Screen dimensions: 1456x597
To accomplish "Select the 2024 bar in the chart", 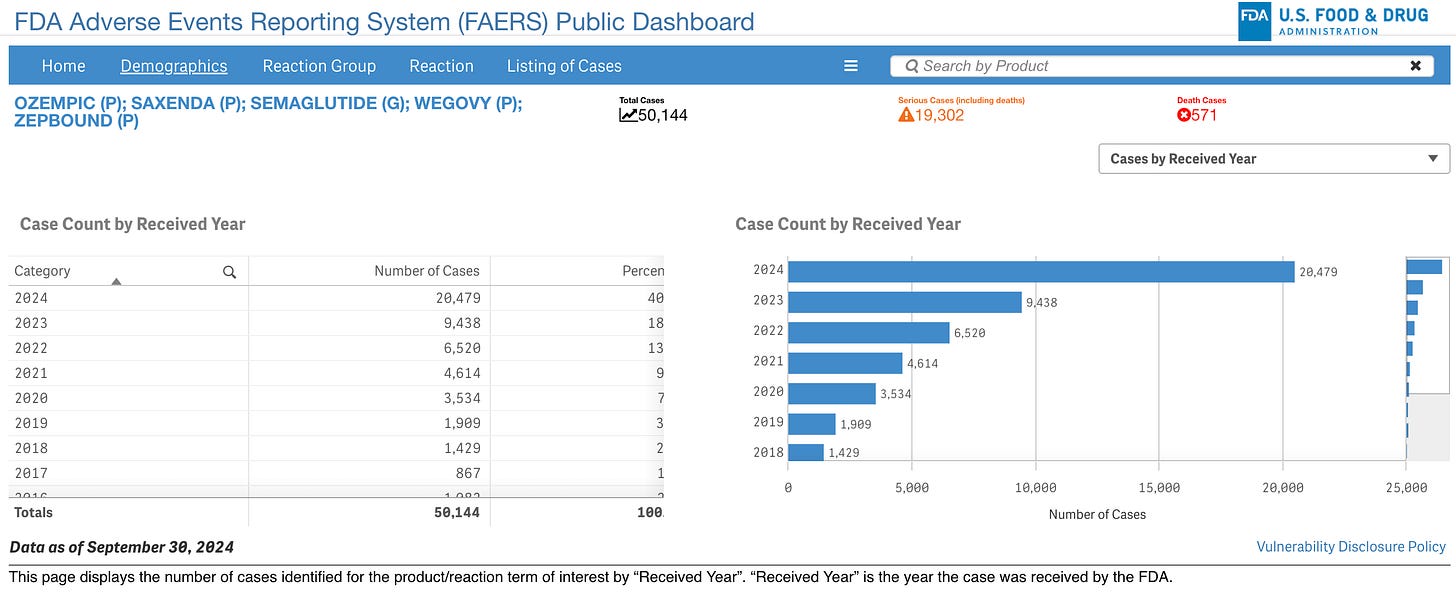I will [1041, 271].
